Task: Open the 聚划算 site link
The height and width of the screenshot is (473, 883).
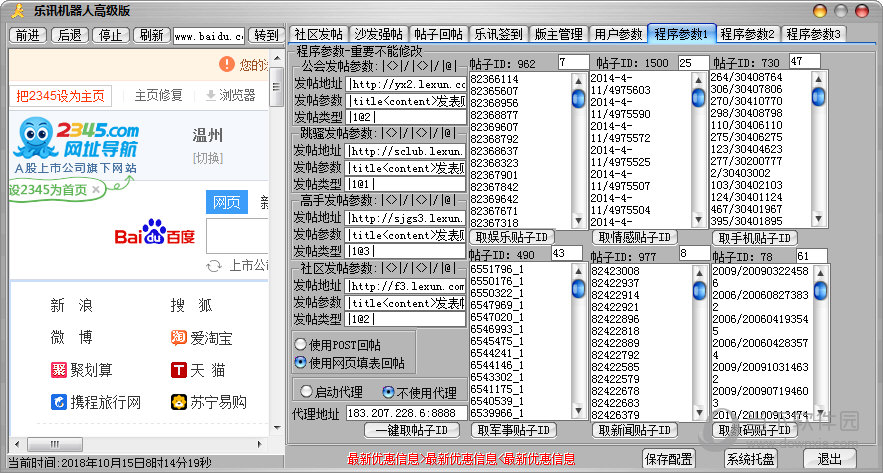Action: click(82, 370)
